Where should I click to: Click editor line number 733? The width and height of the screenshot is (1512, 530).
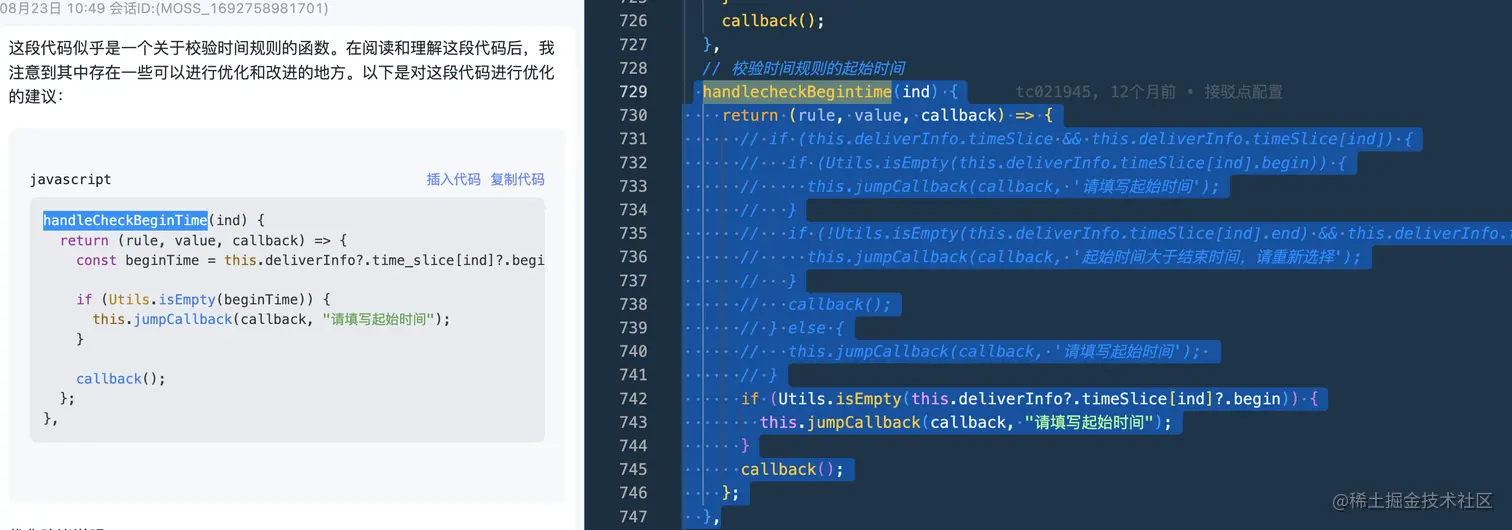pos(634,186)
